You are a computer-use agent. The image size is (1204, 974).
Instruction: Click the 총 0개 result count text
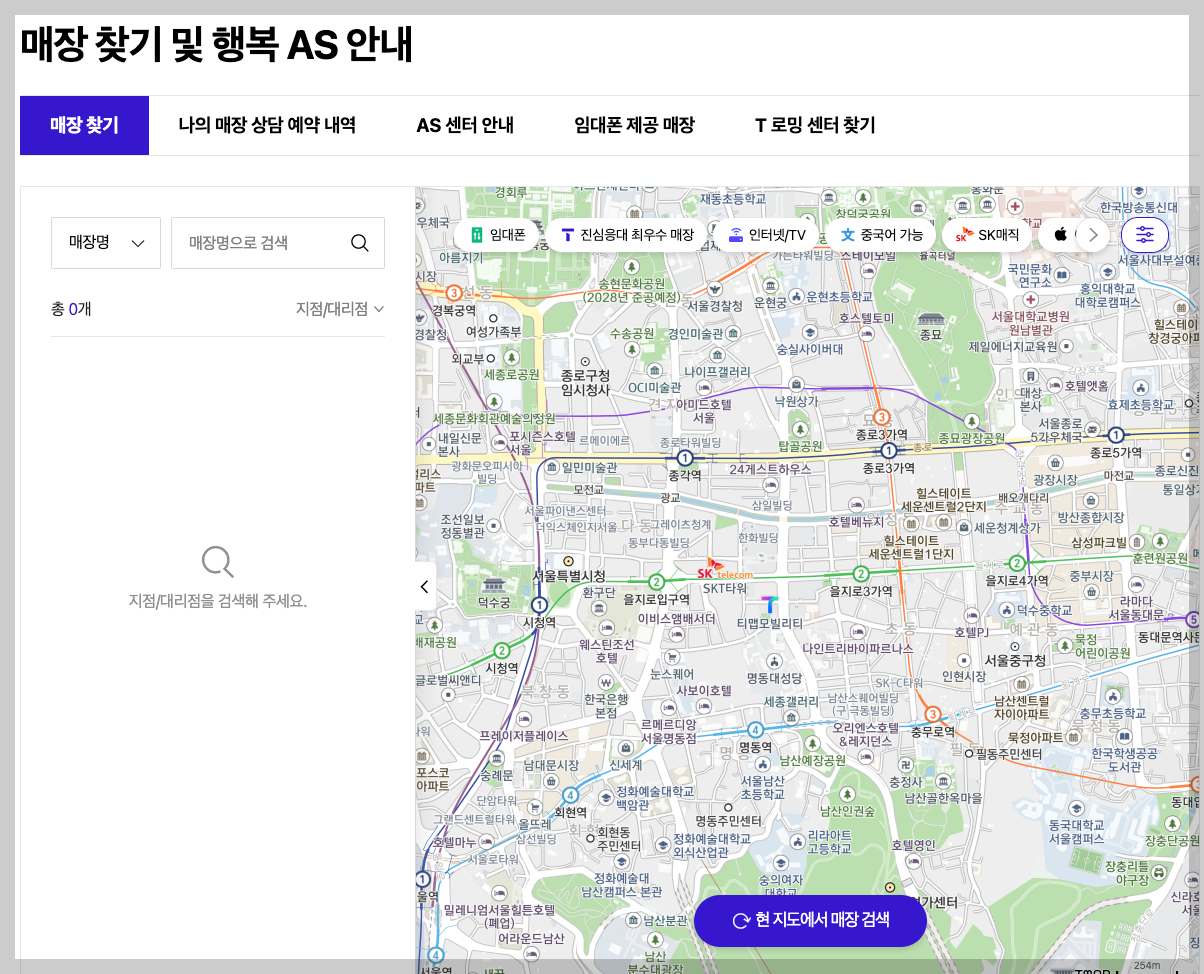point(71,309)
